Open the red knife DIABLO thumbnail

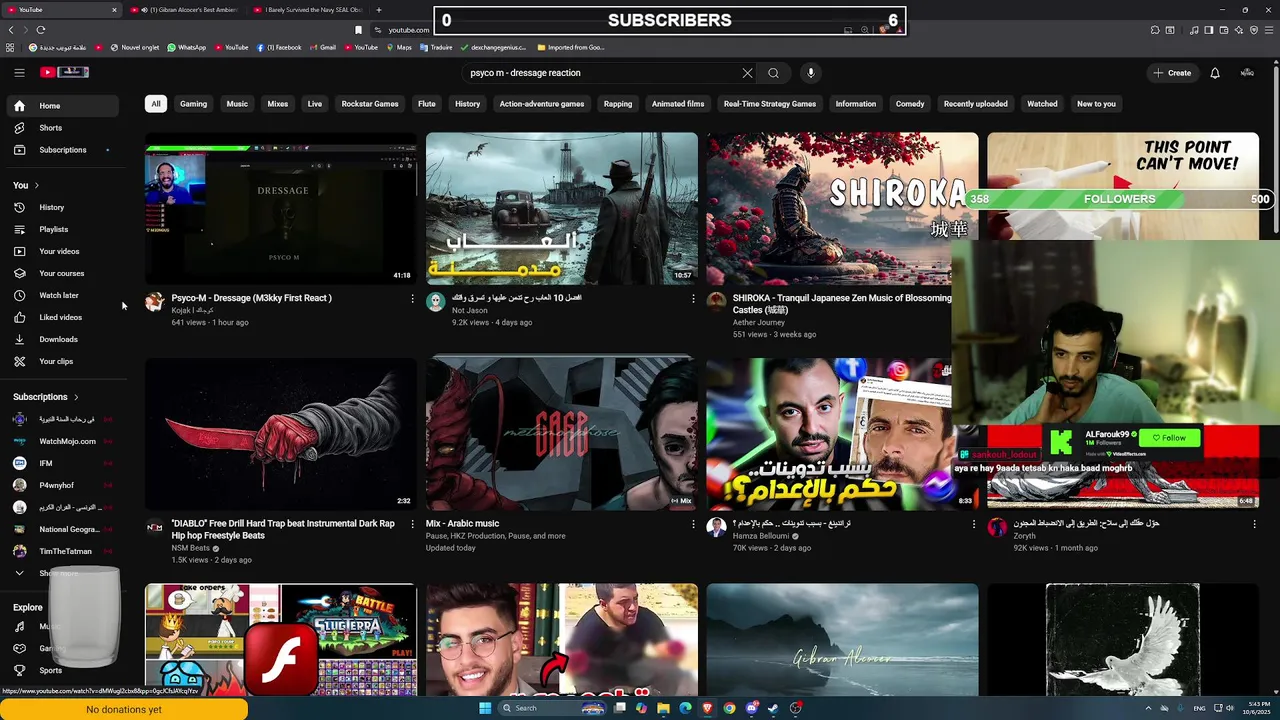point(281,434)
